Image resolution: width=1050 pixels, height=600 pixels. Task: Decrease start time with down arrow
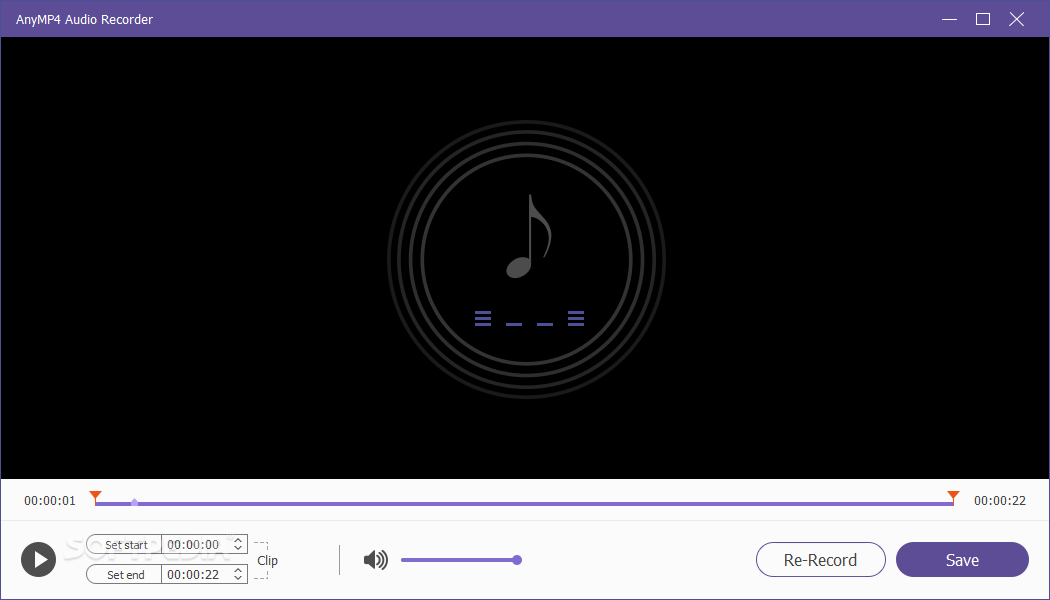point(238,548)
